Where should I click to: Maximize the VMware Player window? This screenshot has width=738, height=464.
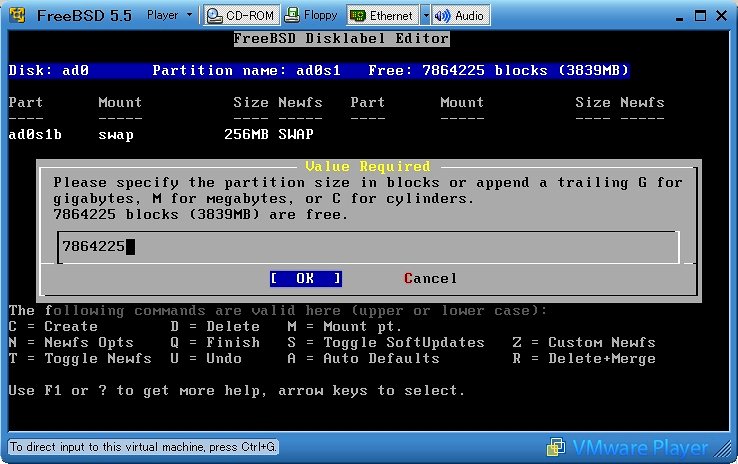696,15
